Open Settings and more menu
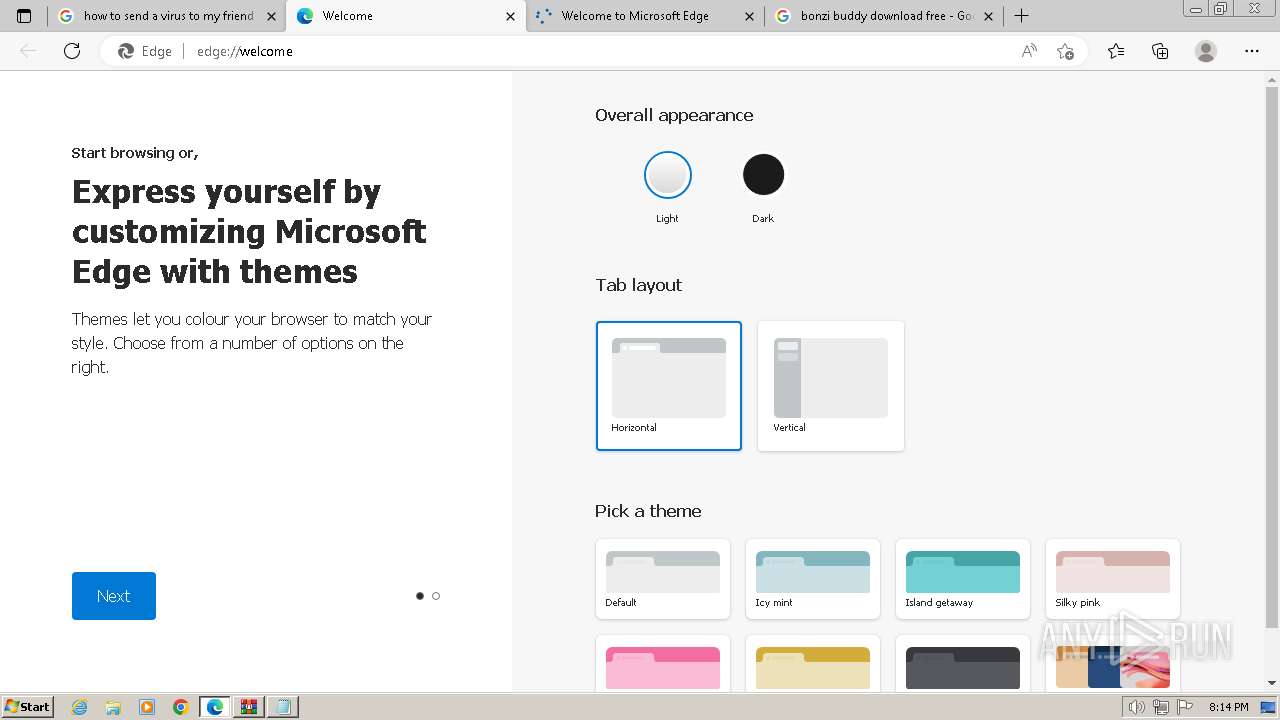The width and height of the screenshot is (1280, 720). (1252, 51)
